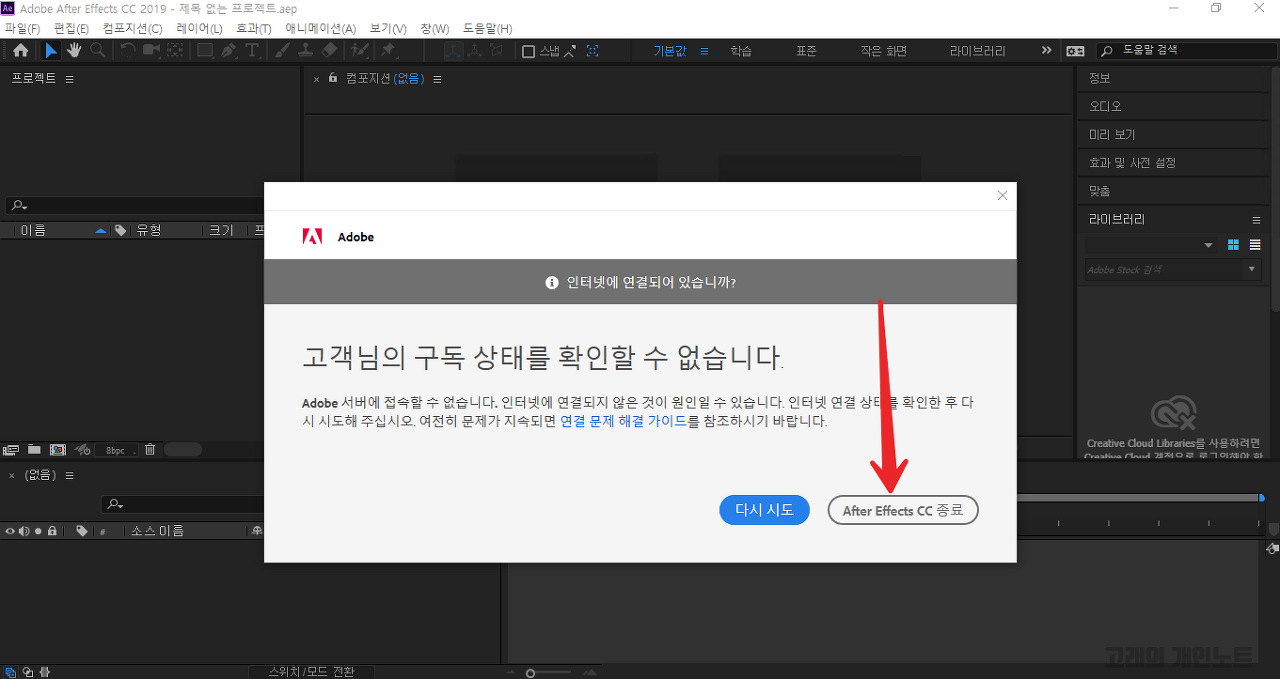Open the 컴포지션(C) menu
Image resolution: width=1280 pixels, height=679 pixels.
pyautogui.click(x=132, y=28)
